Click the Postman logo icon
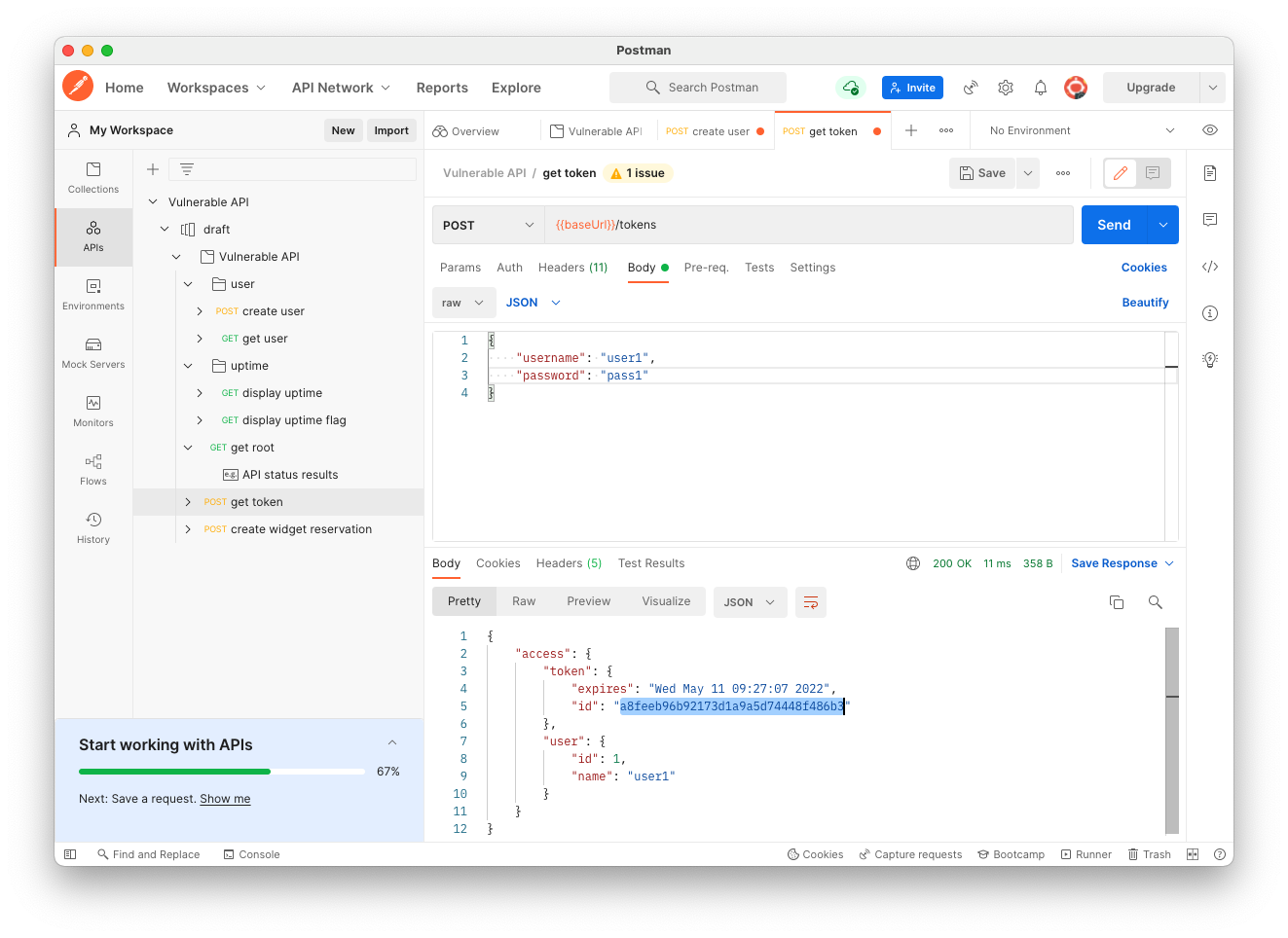This screenshot has width=1288, height=938. tap(78, 87)
